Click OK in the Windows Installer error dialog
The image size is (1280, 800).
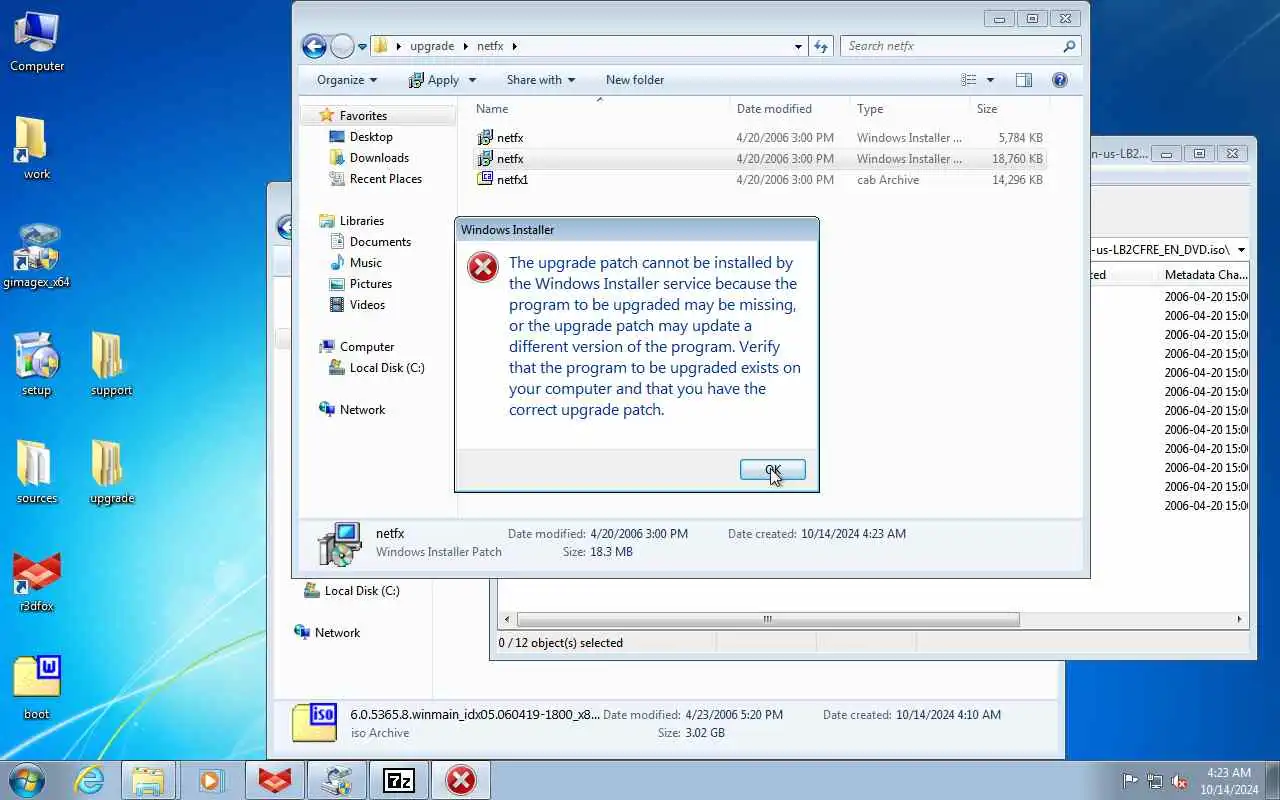[x=772, y=469]
